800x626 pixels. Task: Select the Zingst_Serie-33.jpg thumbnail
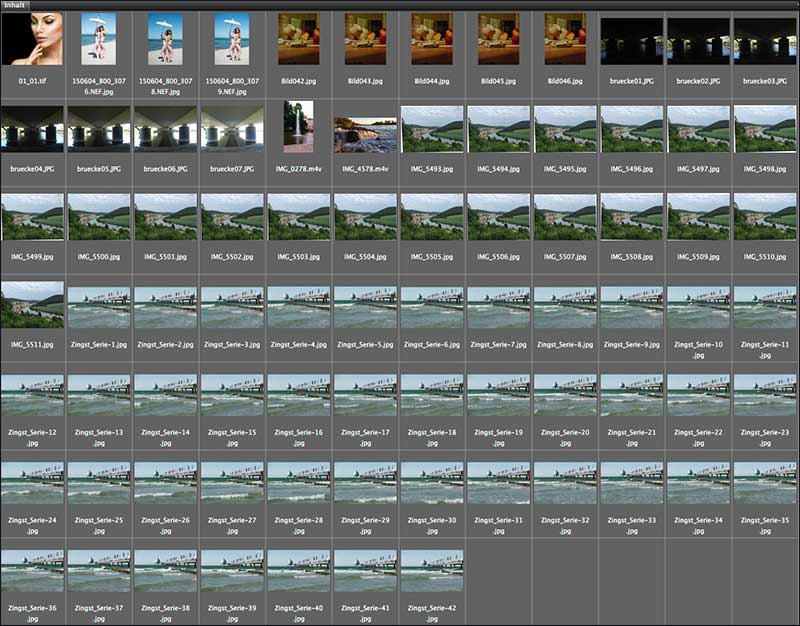click(632, 483)
